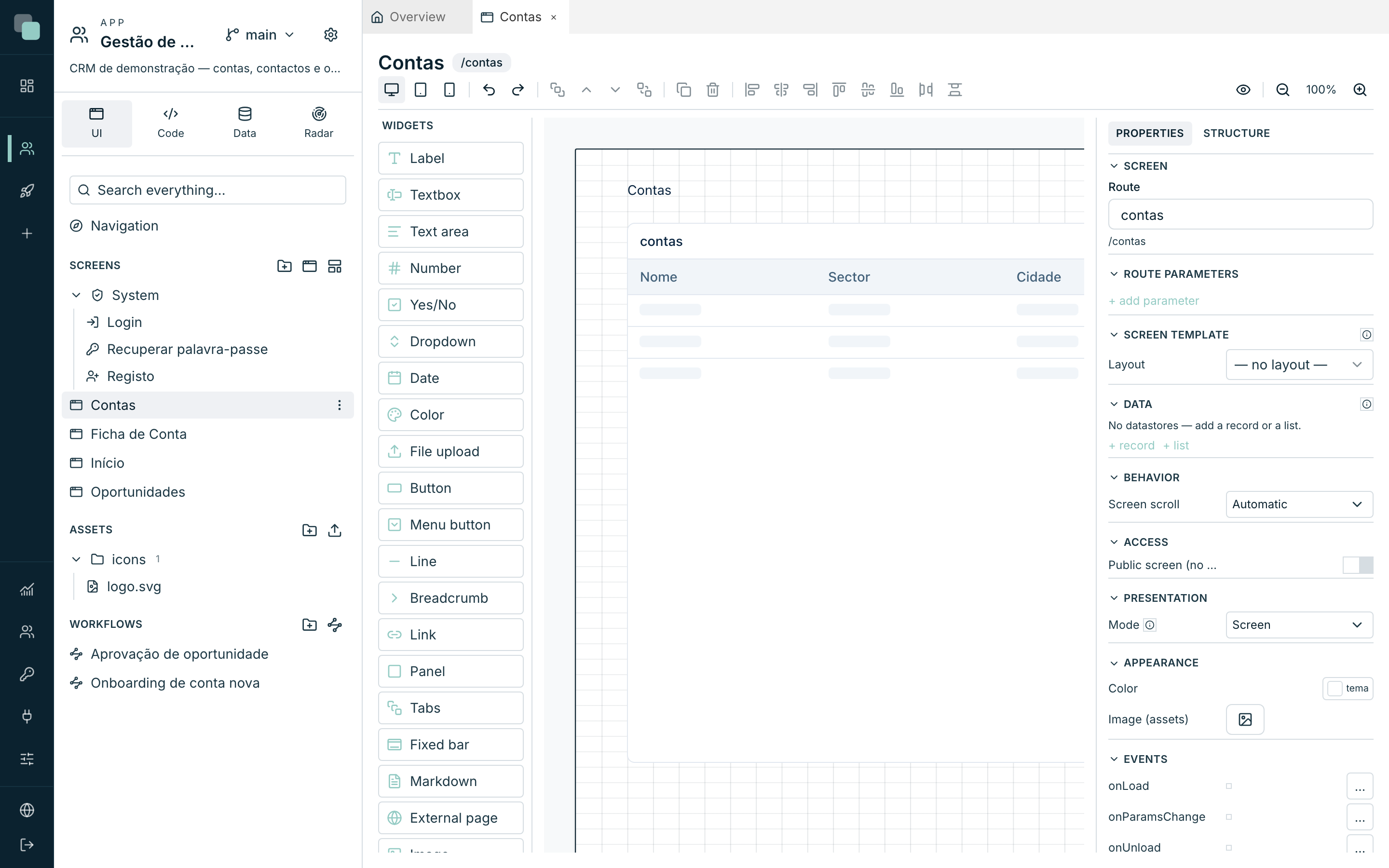Open the Contas screen options menu

tap(339, 405)
